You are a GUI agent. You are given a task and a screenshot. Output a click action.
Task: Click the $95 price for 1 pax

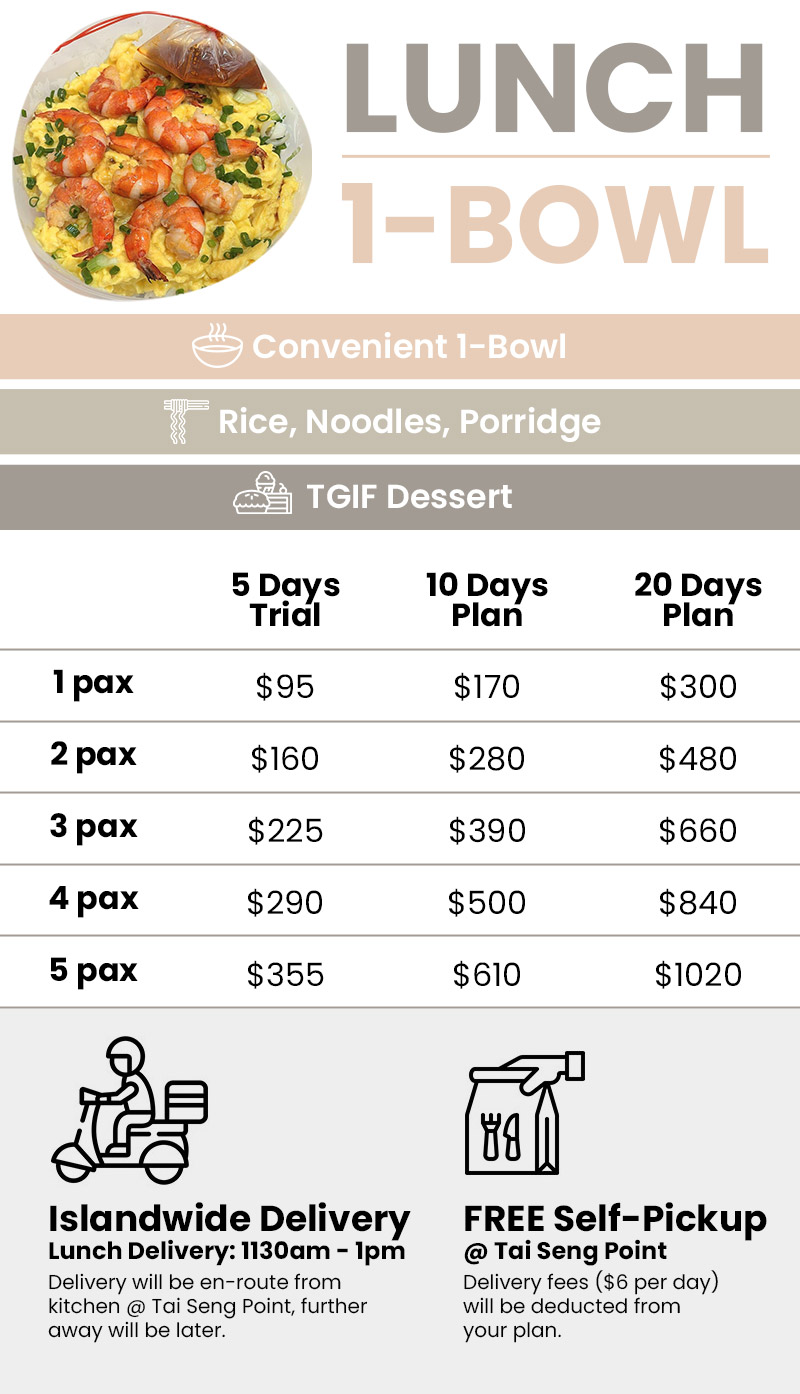point(285,687)
